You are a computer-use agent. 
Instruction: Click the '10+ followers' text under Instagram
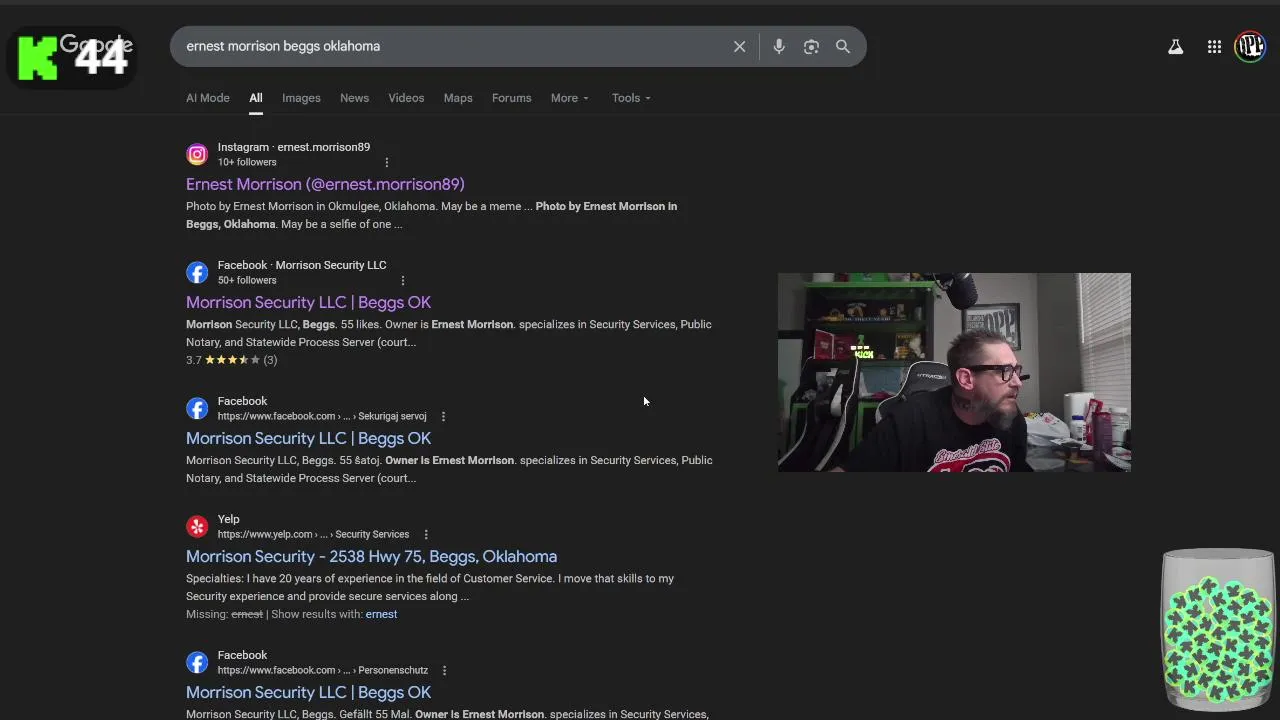(247, 162)
